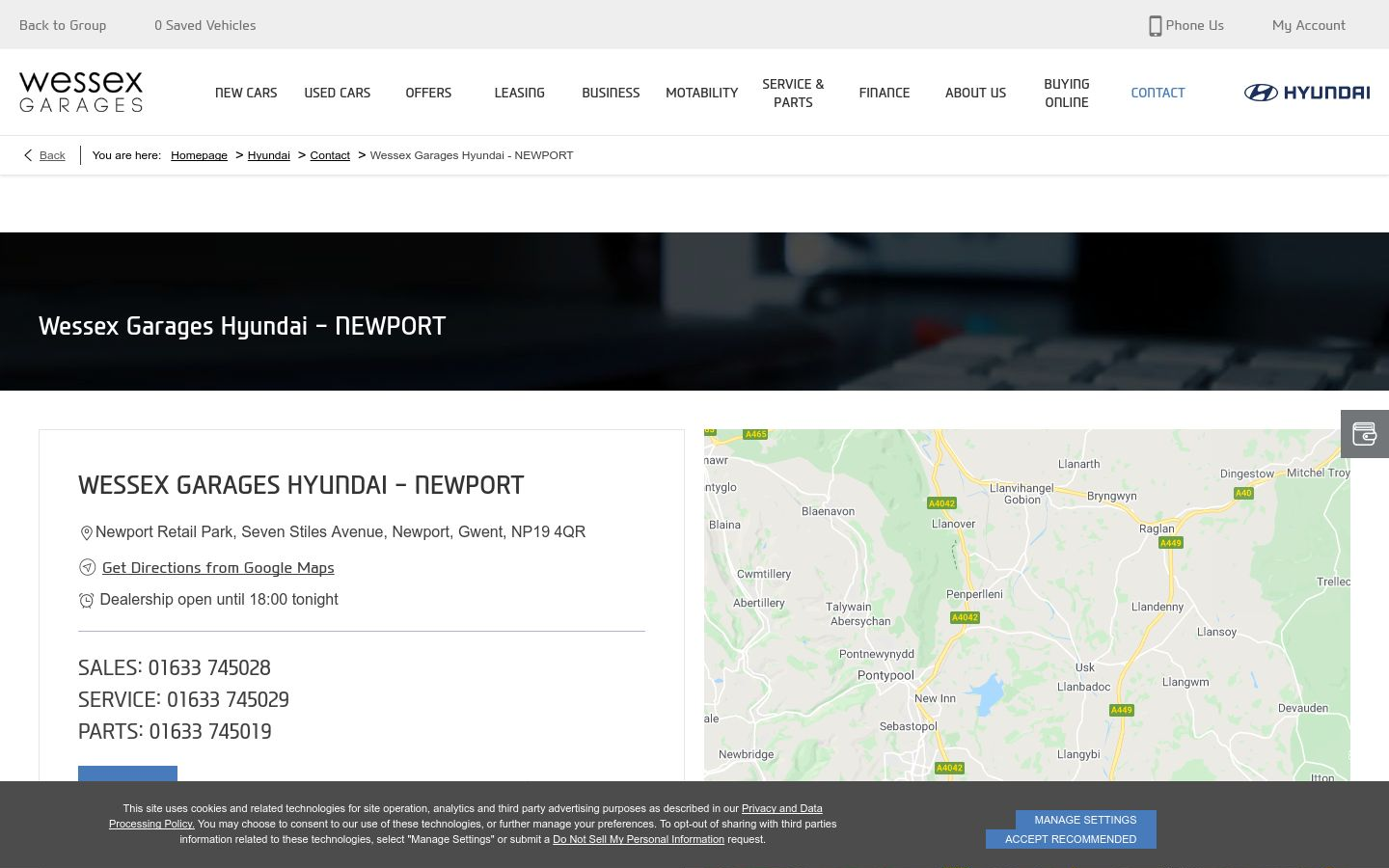Go to Buying Online

pyautogui.click(x=1067, y=93)
